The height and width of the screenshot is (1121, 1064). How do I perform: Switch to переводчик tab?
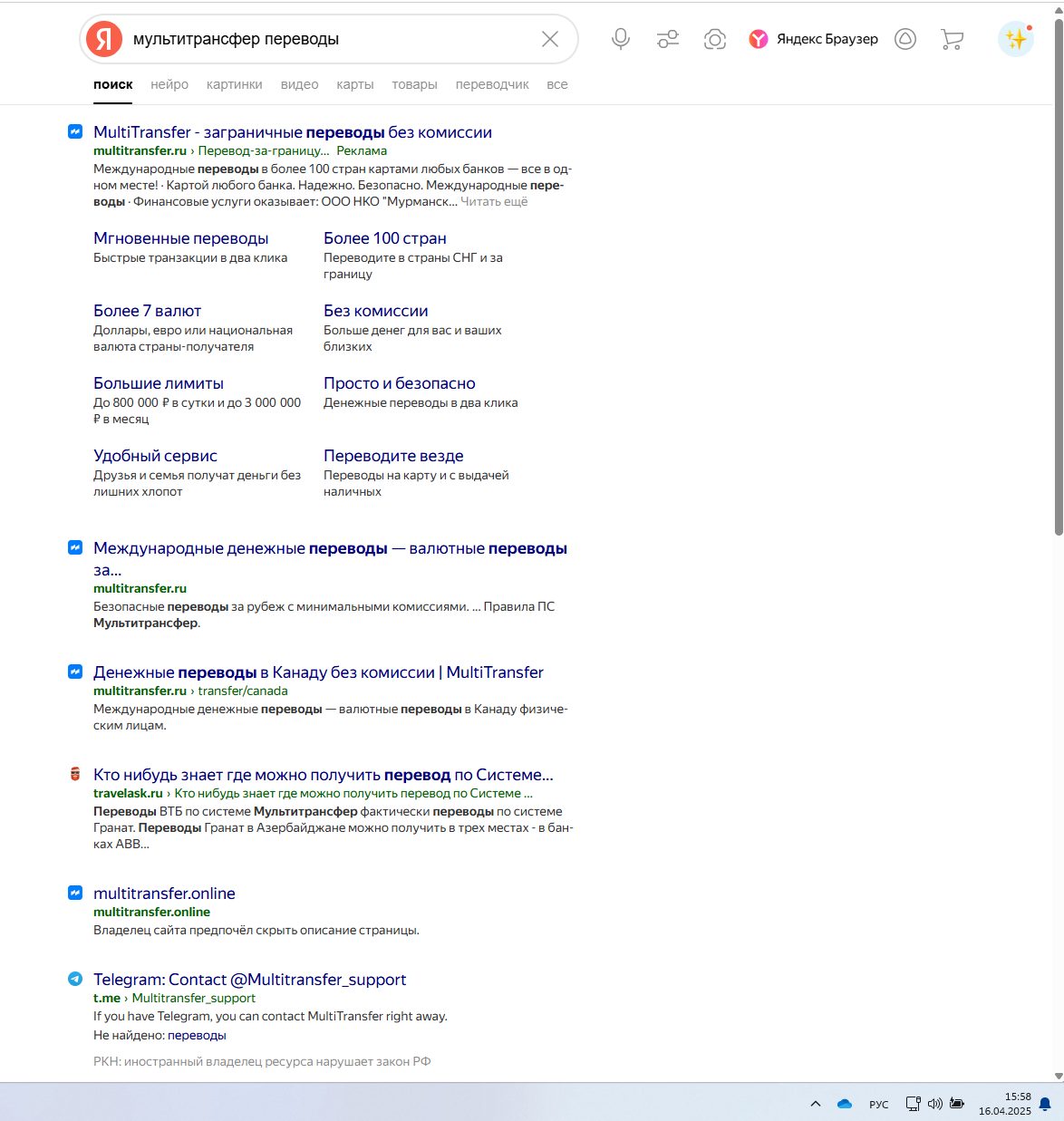492,84
